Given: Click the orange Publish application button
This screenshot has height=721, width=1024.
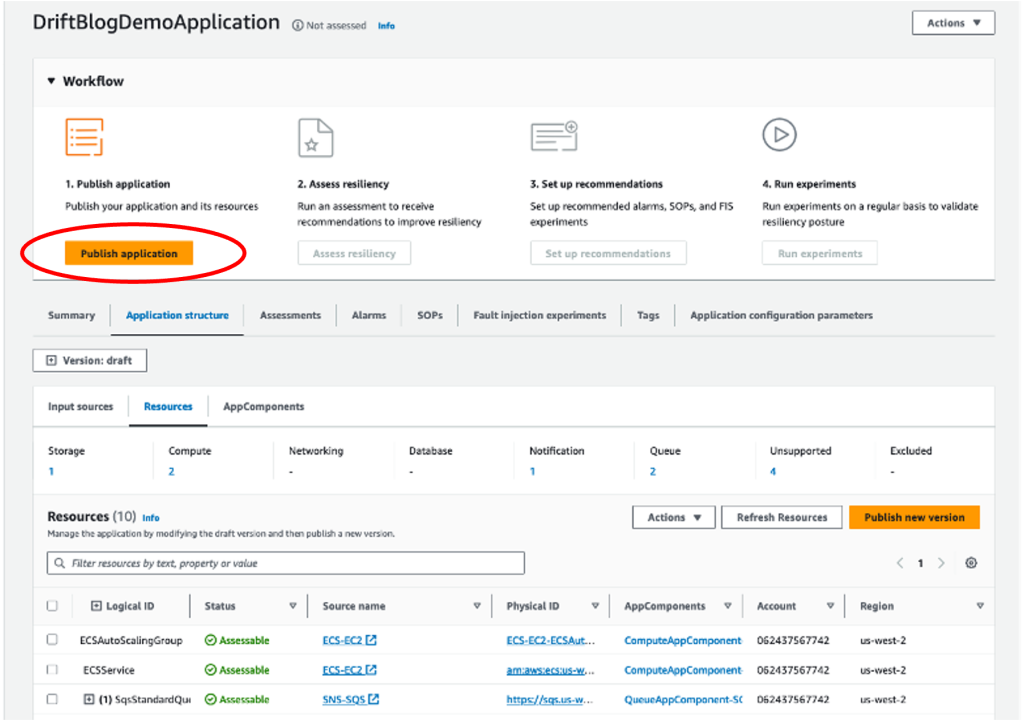Looking at the screenshot, I should (129, 253).
